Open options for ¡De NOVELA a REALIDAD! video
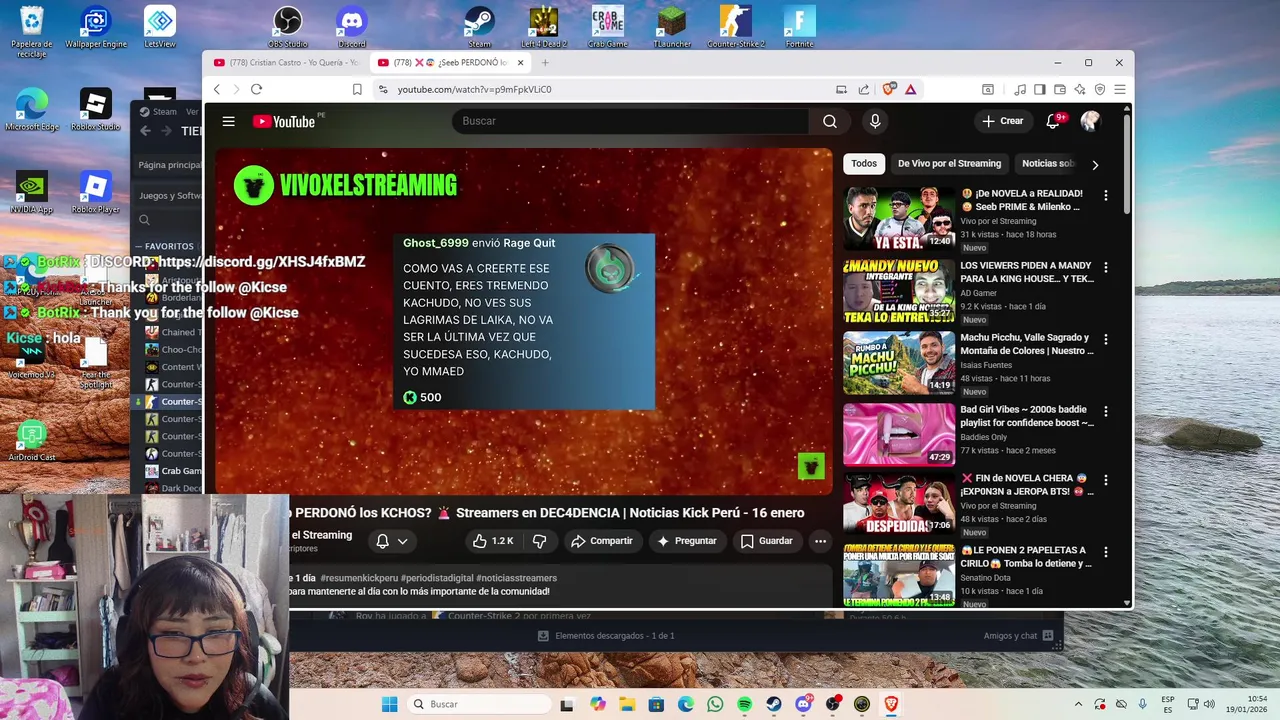The height and width of the screenshot is (720, 1280). 1105,196
